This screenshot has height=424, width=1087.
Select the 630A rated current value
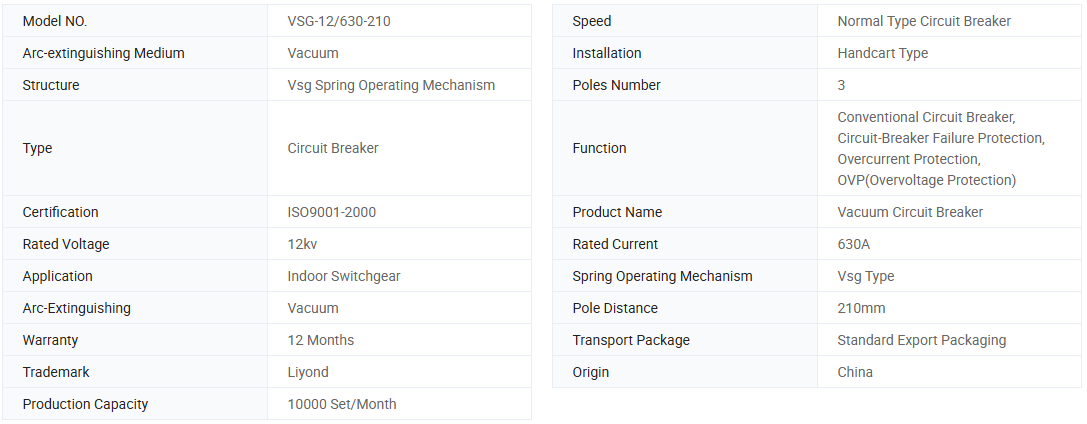click(x=853, y=244)
